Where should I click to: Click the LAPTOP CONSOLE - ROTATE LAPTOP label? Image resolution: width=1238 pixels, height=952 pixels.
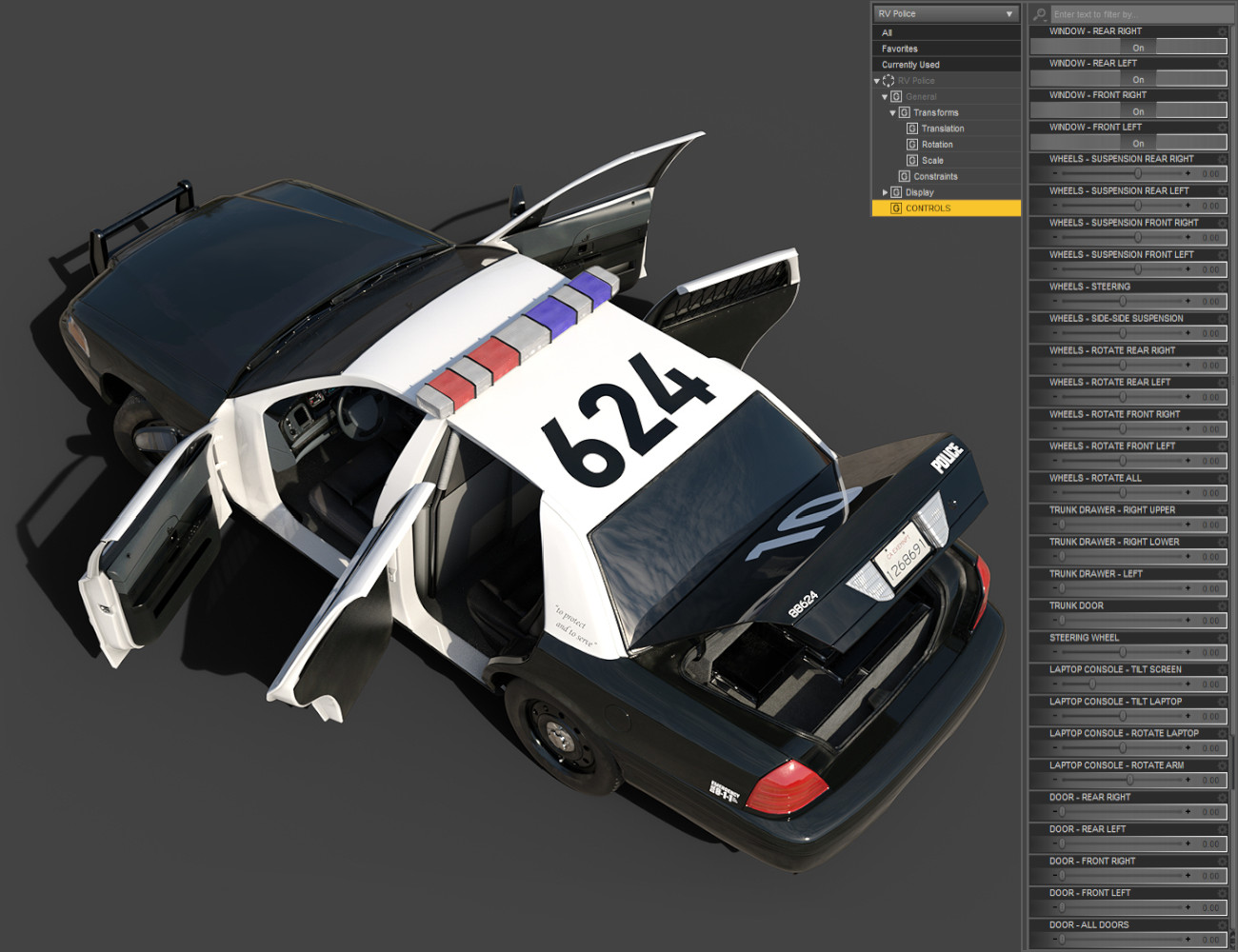pos(1124,733)
